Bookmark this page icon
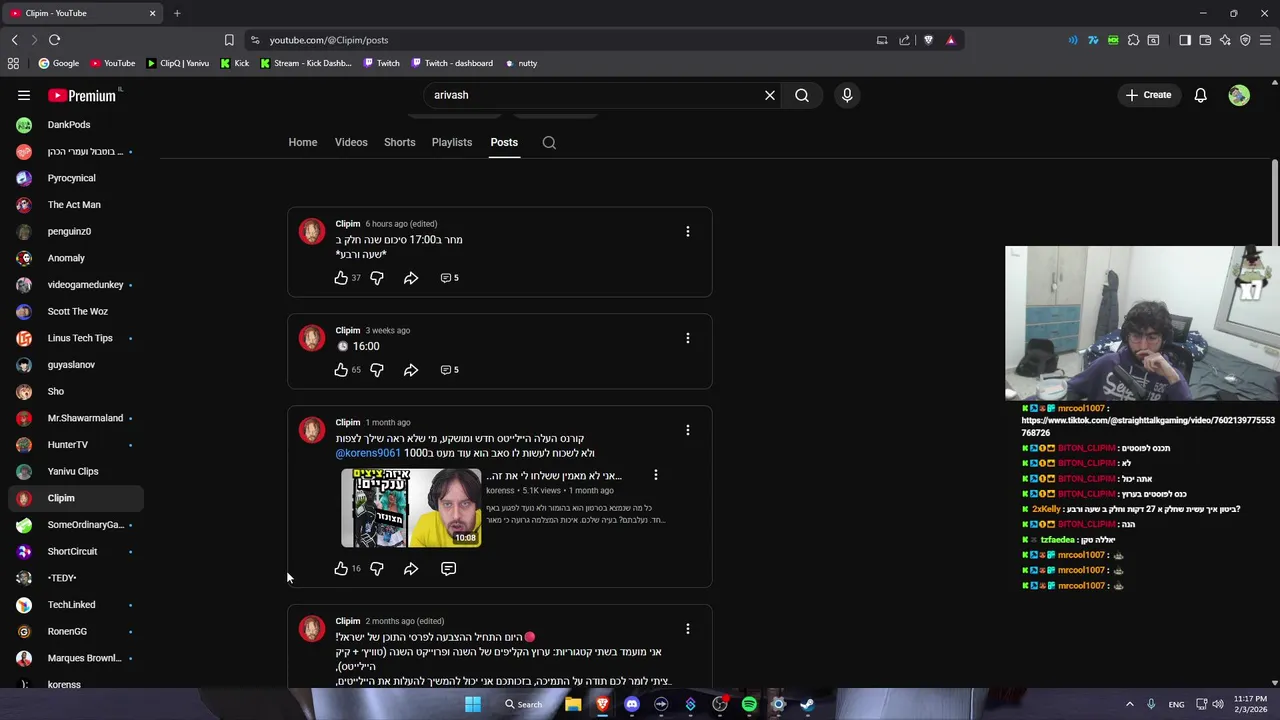The width and height of the screenshot is (1280, 720). click(x=229, y=40)
